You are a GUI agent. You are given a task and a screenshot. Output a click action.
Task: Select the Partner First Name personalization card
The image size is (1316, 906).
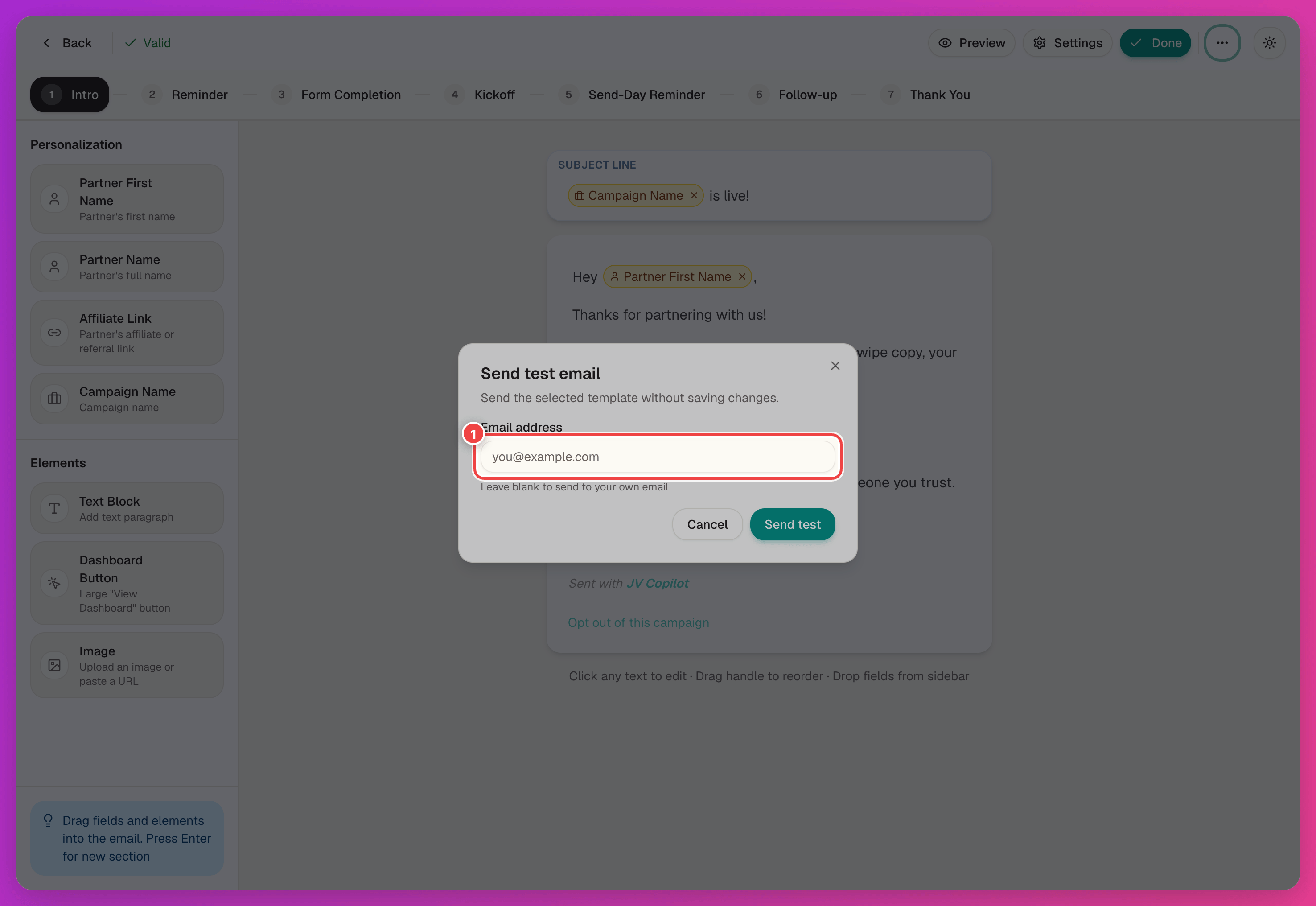click(127, 199)
